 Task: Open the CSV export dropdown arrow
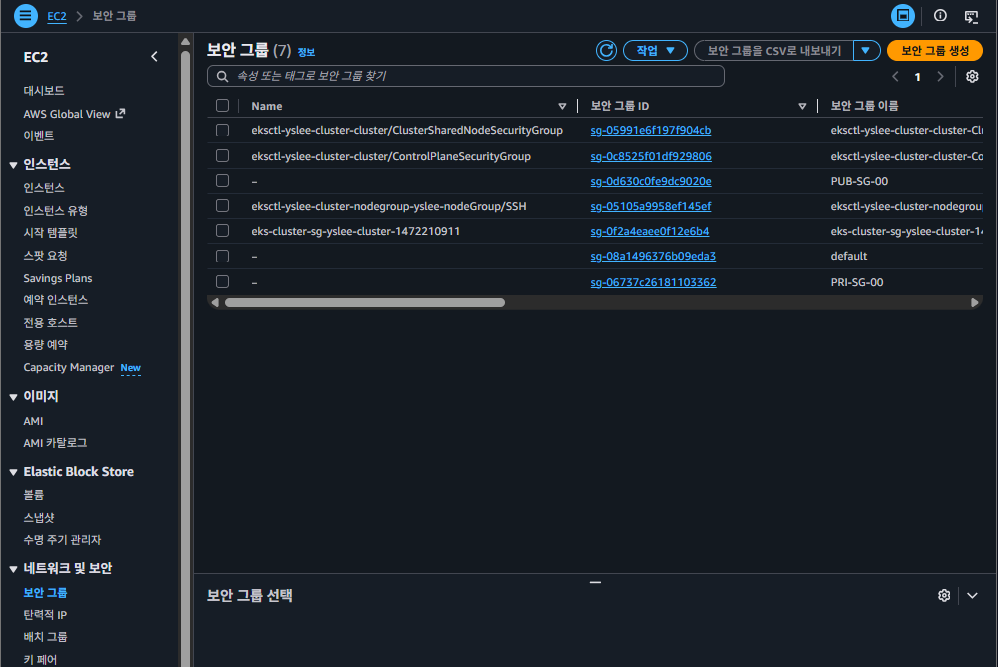(866, 50)
